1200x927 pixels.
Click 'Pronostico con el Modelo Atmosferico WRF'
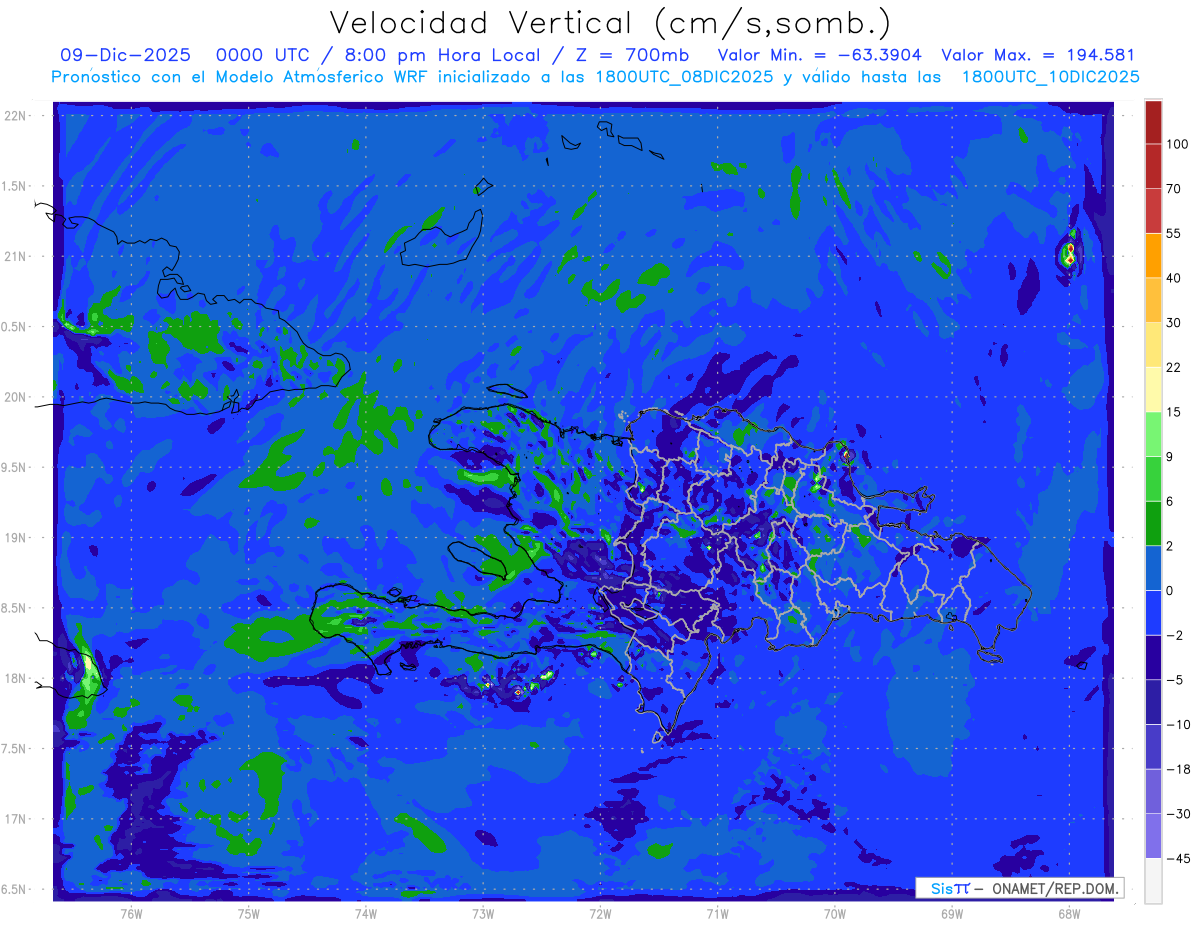[240, 77]
